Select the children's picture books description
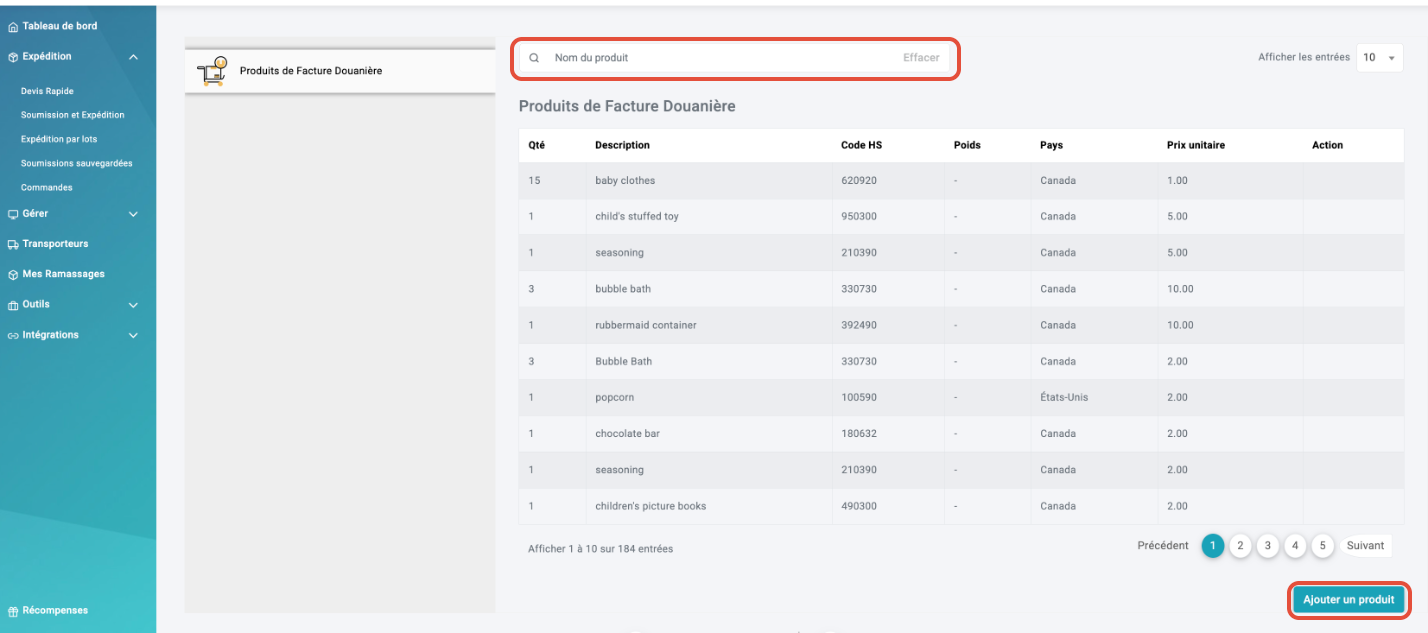Screen dimensions: 1428x633 (x=650, y=506)
